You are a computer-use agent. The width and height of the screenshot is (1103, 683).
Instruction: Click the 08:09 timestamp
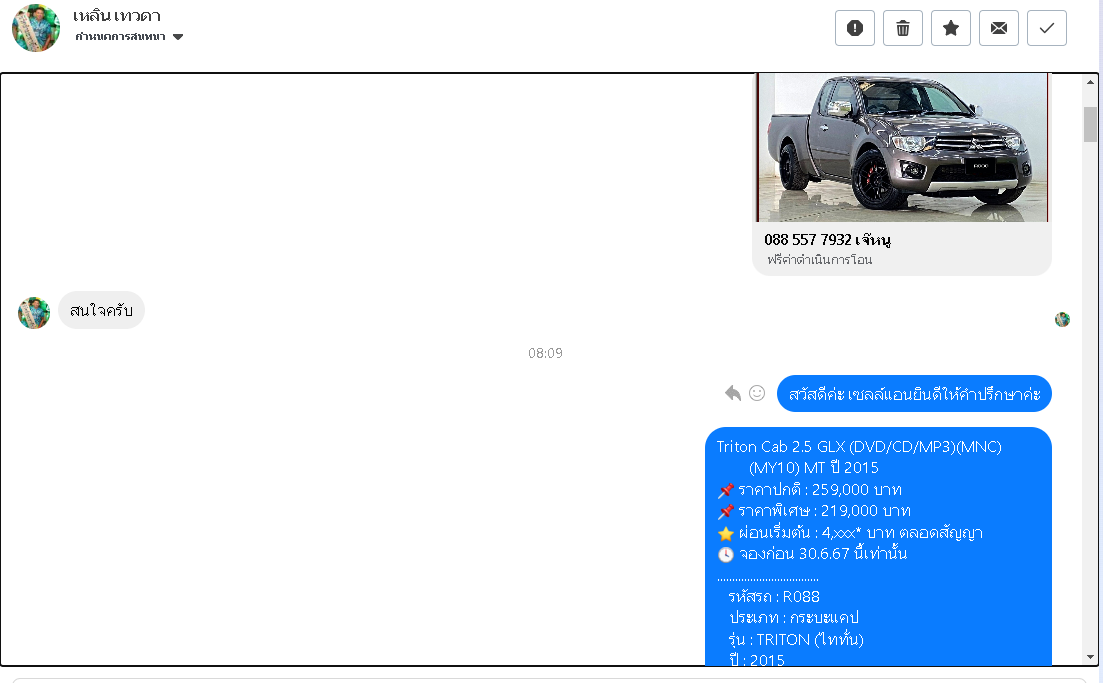coord(545,353)
